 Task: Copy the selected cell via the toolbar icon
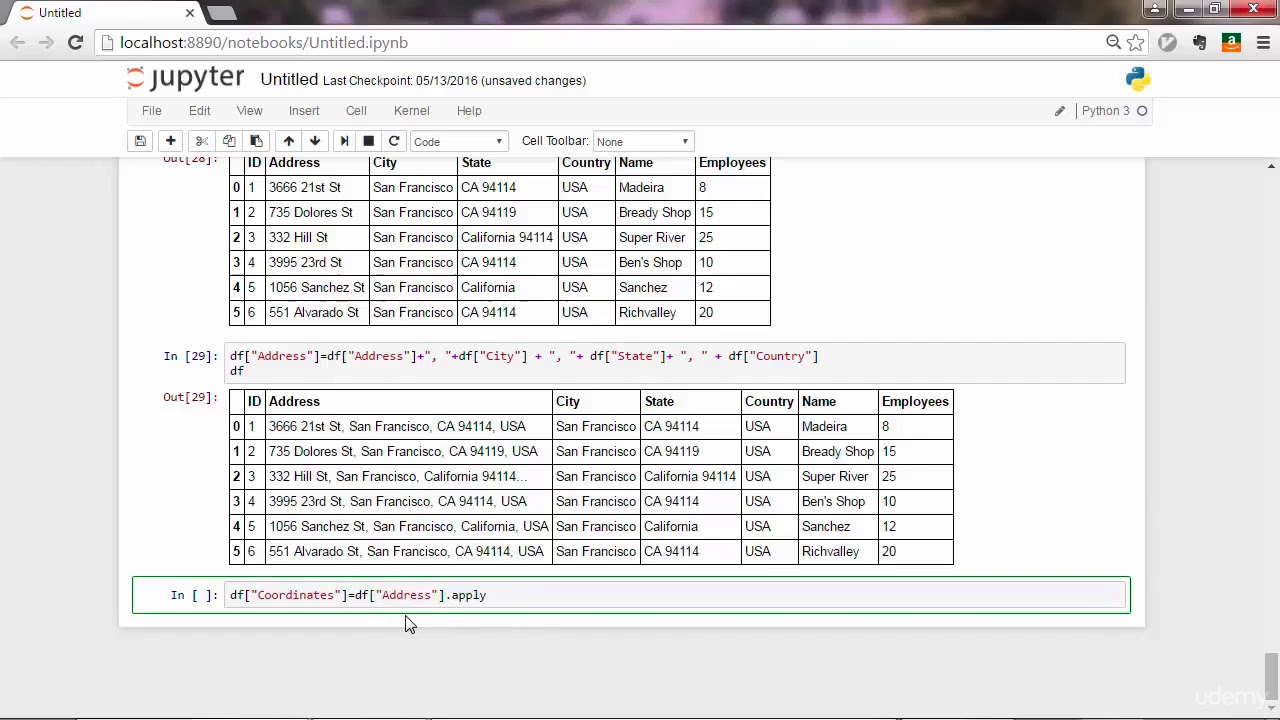pyautogui.click(x=229, y=141)
